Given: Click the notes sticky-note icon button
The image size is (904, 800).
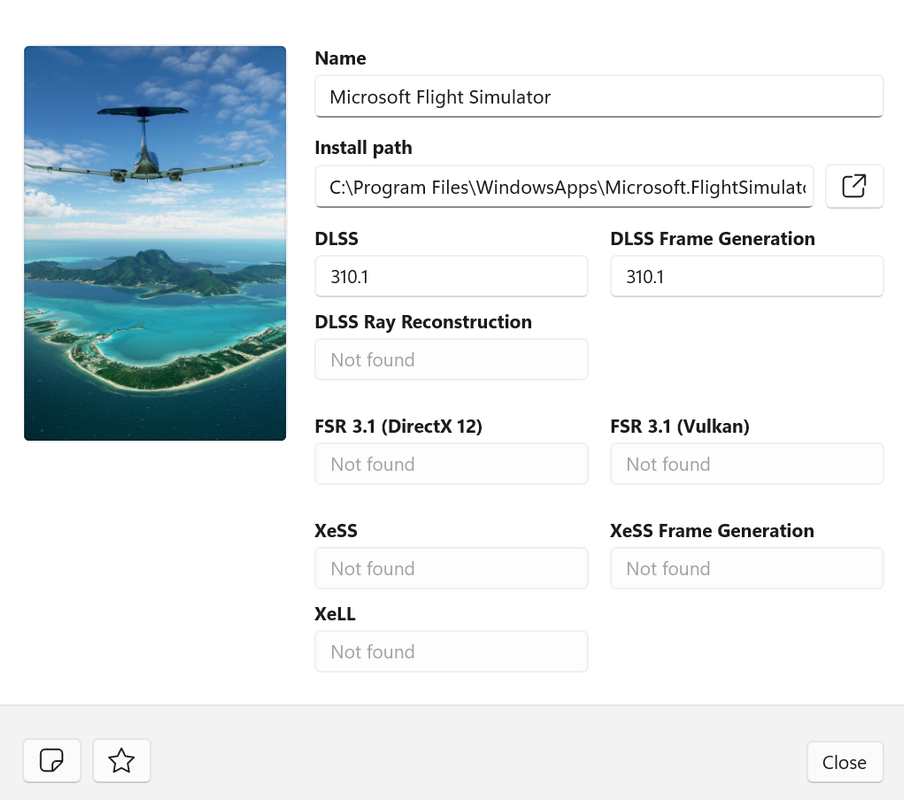Looking at the screenshot, I should pos(52,760).
